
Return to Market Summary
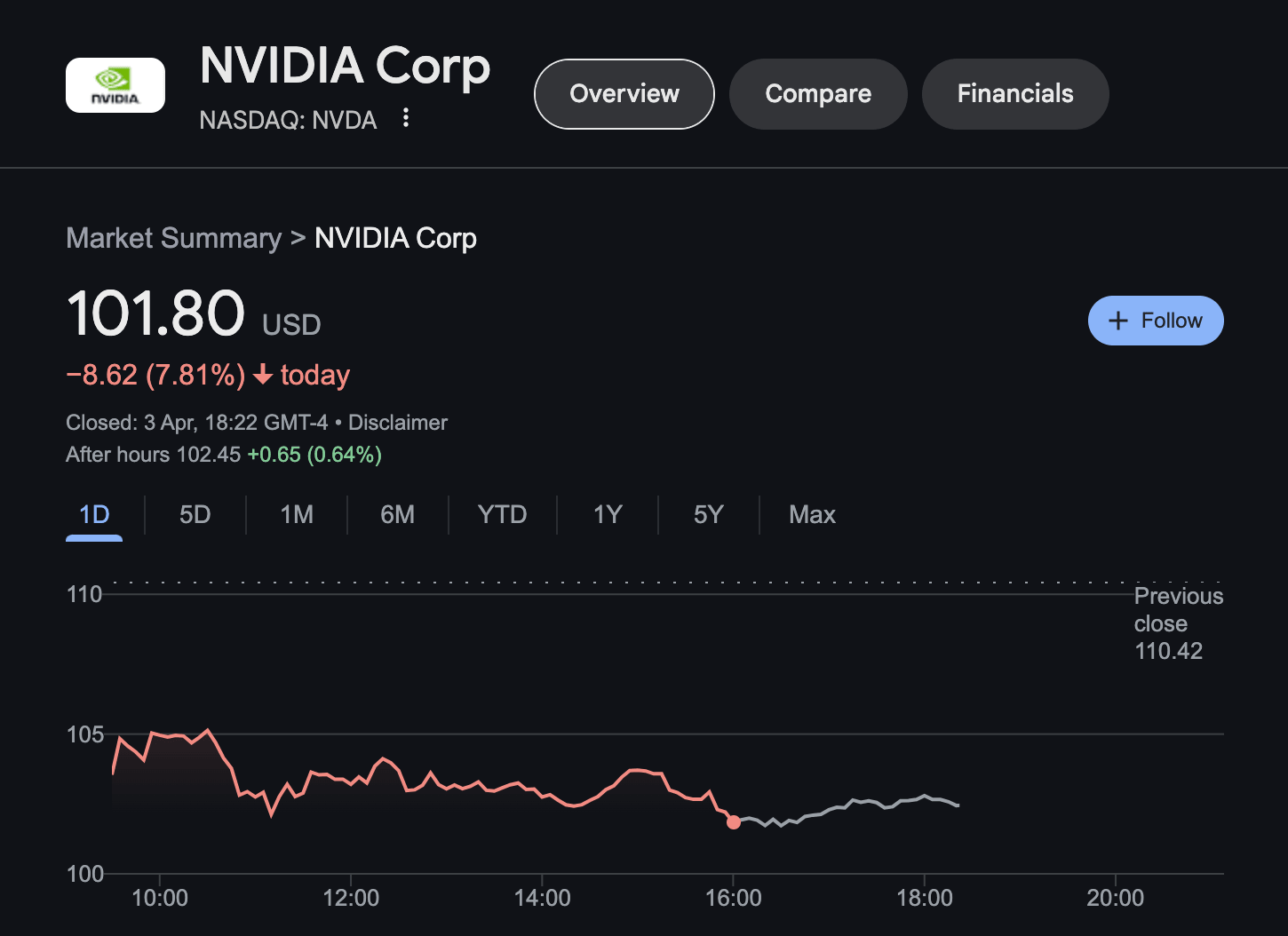tap(173, 238)
